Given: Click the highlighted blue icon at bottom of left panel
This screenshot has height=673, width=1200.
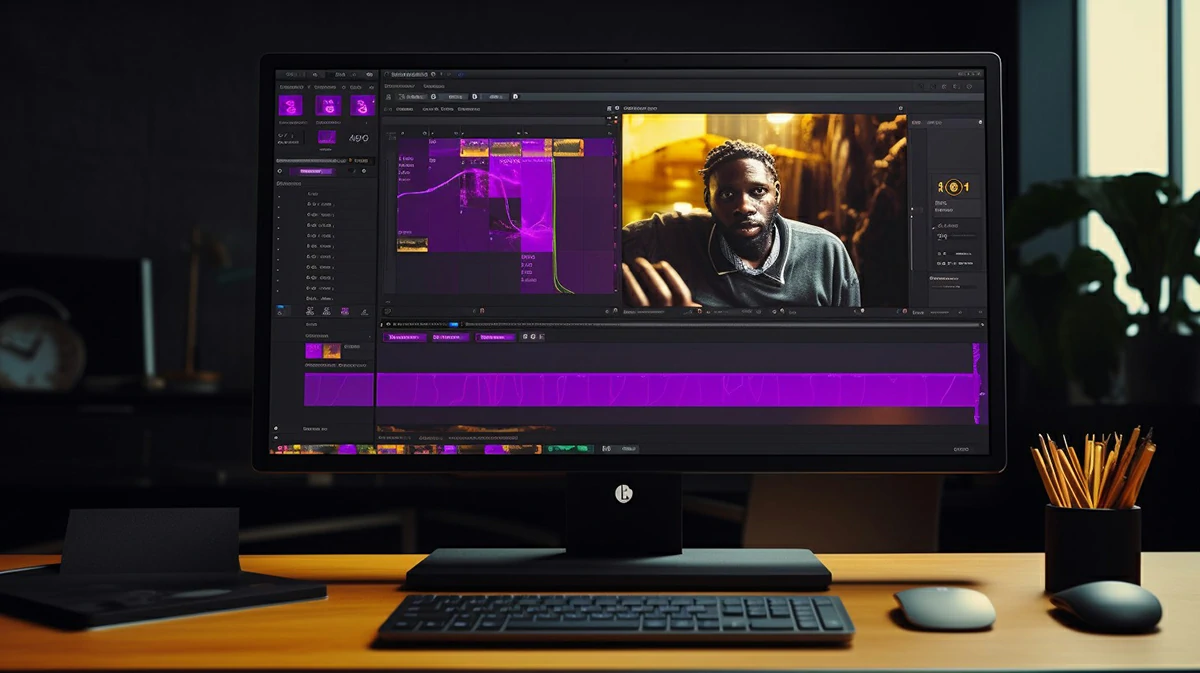Looking at the screenshot, I should 282,311.
